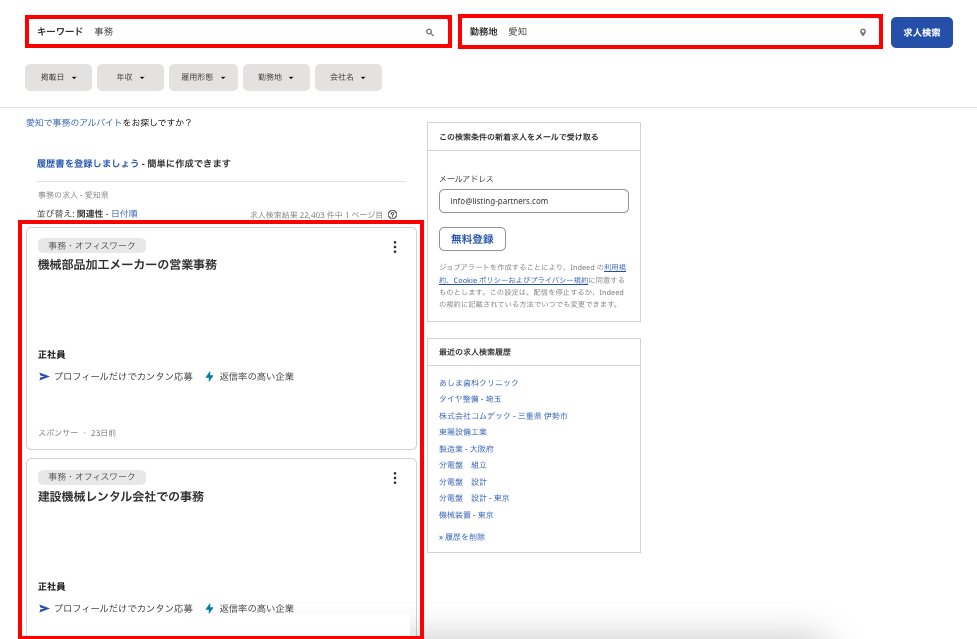
Task: Open the 会社名 filter dropdown
Action: click(348, 77)
